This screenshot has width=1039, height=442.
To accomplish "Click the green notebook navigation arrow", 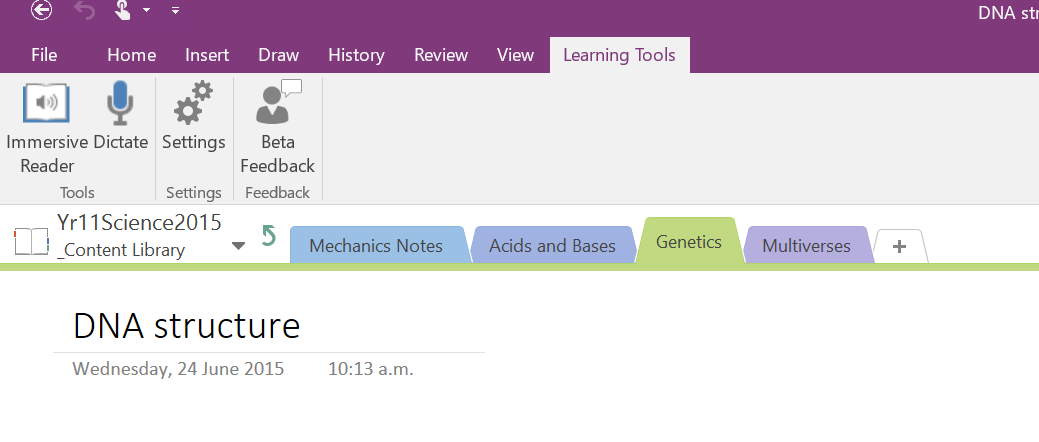I will click(268, 236).
